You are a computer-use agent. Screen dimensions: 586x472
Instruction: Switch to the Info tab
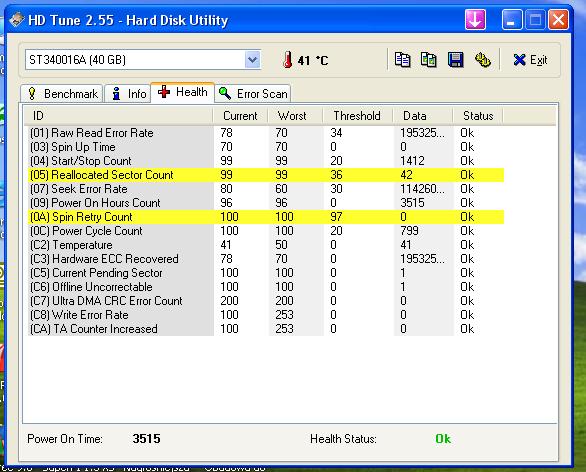coord(128,93)
